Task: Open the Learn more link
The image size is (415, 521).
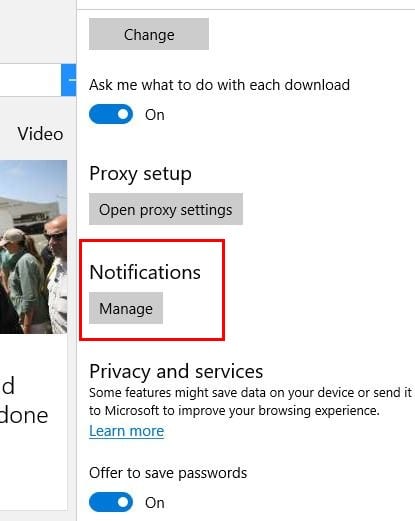Action: tap(127, 431)
